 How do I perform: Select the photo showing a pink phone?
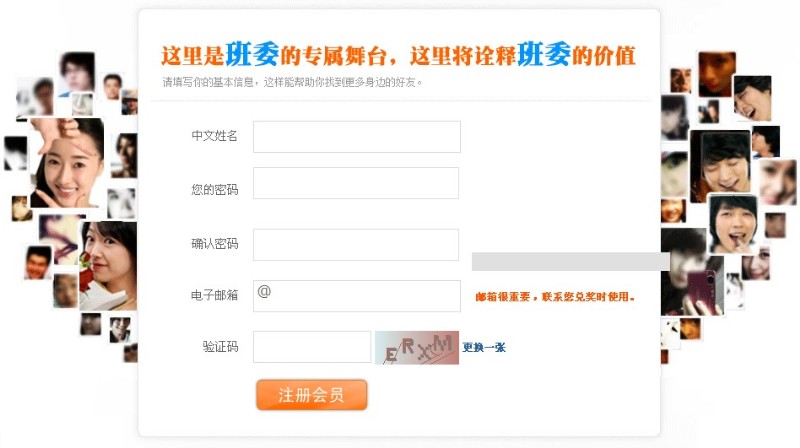tap(692, 271)
